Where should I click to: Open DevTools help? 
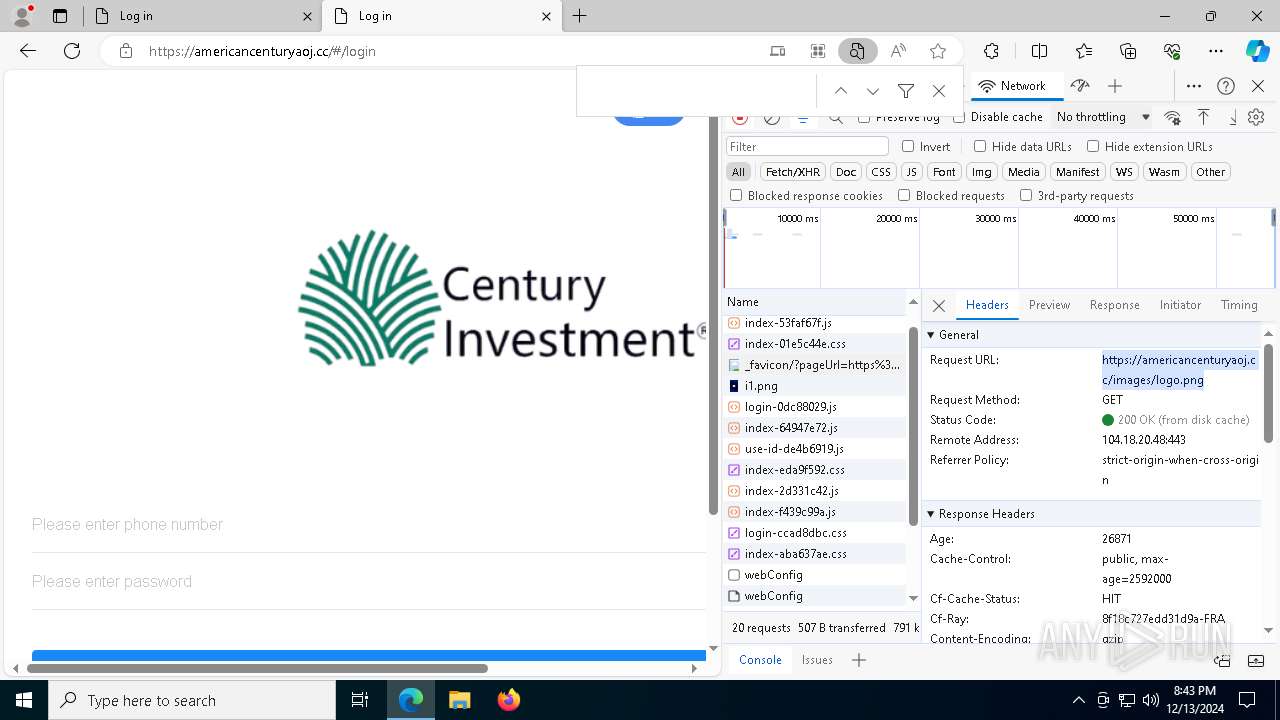pyautogui.click(x=1226, y=86)
